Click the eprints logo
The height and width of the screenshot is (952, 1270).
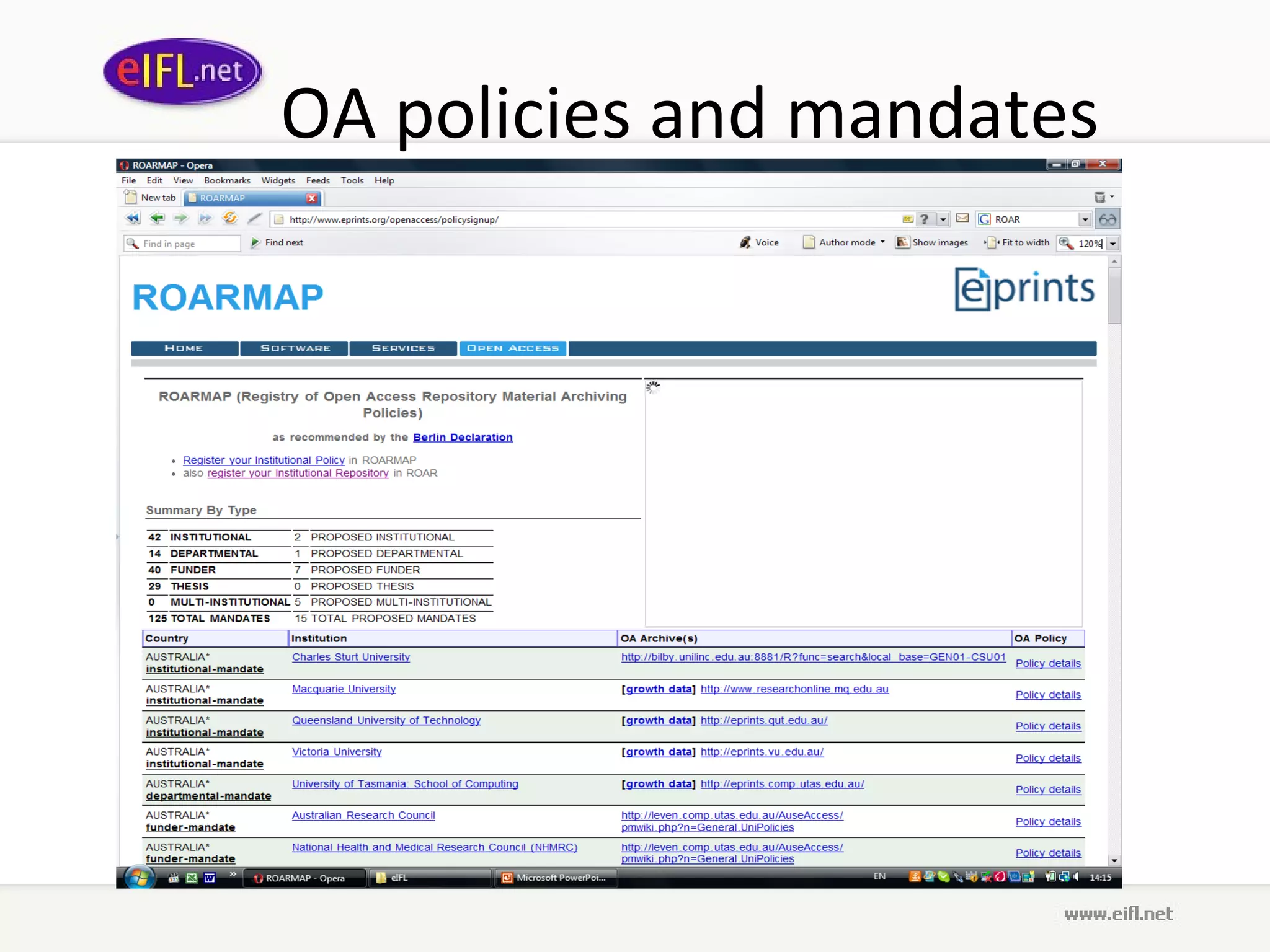tap(1024, 289)
